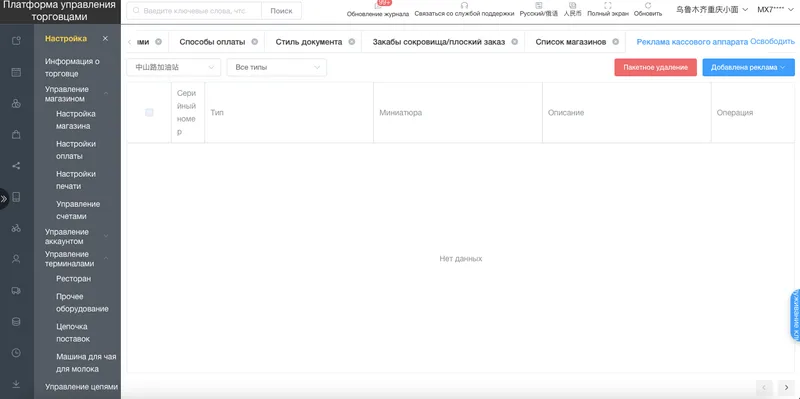Click the delivery truck sidebar icon
Viewport: 800px width, 399px height.
pyautogui.click(x=16, y=290)
